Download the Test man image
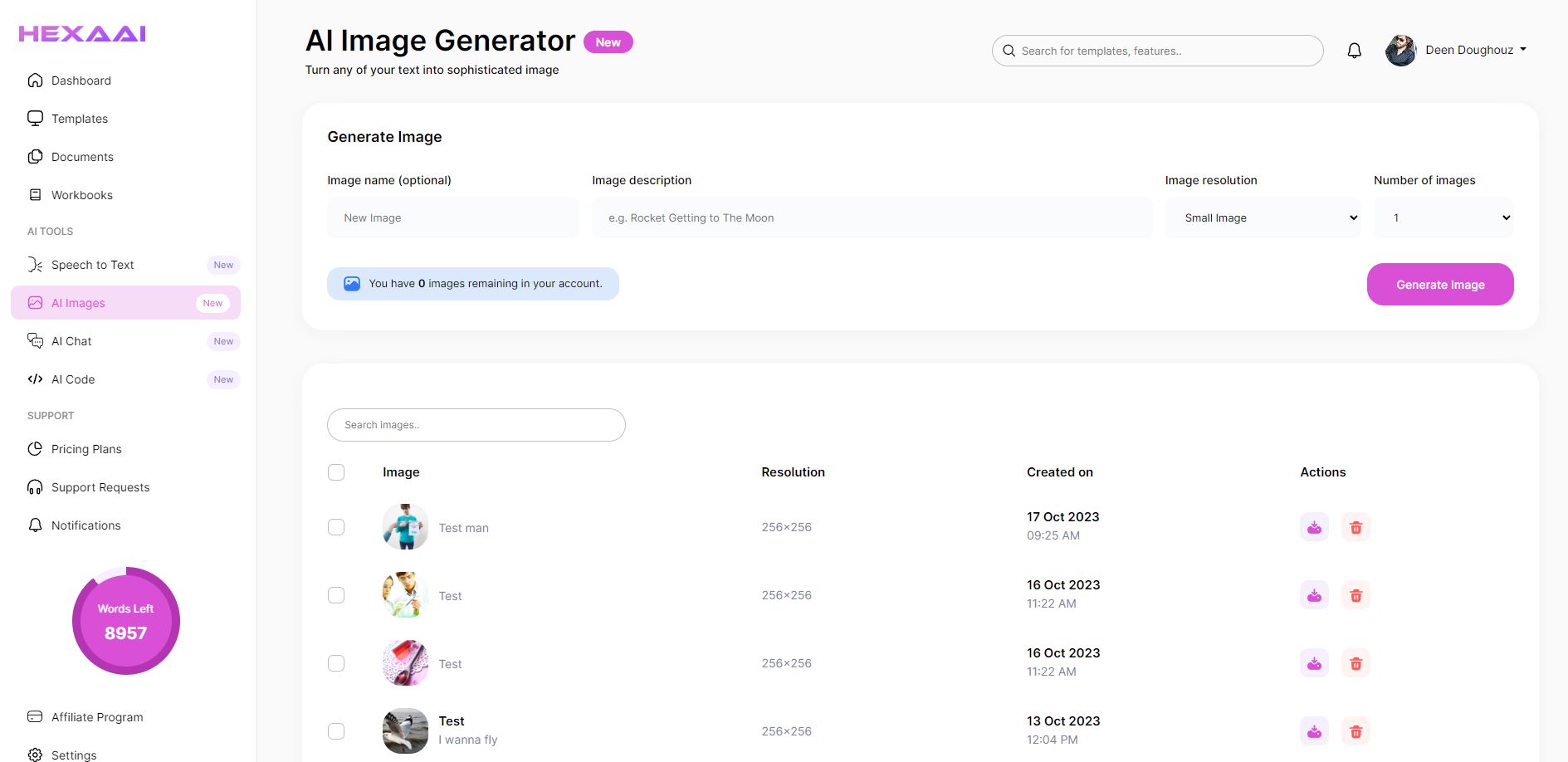The height and width of the screenshot is (762, 1568). 1314,527
